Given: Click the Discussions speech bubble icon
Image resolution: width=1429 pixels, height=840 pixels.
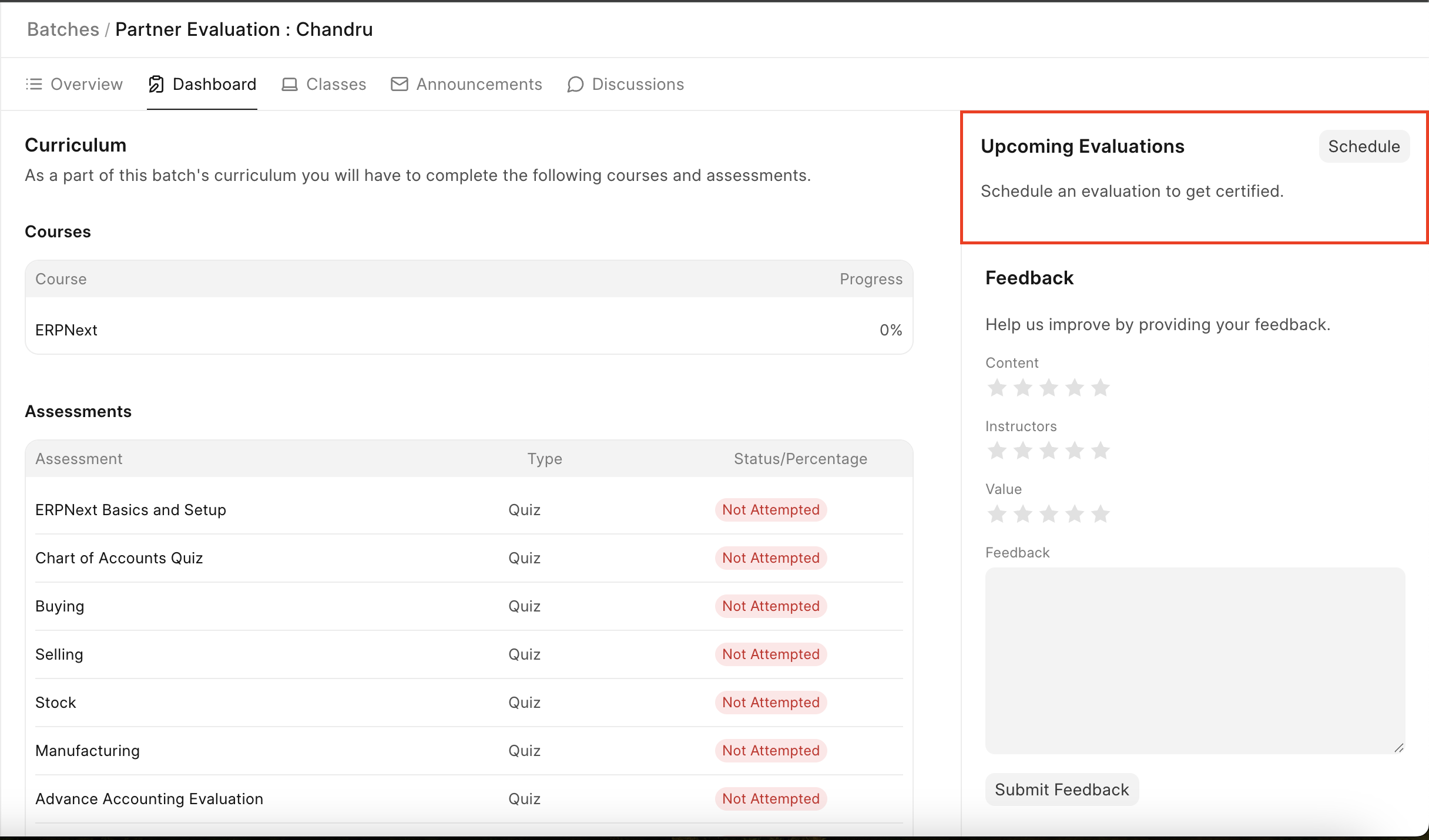Looking at the screenshot, I should click(575, 84).
